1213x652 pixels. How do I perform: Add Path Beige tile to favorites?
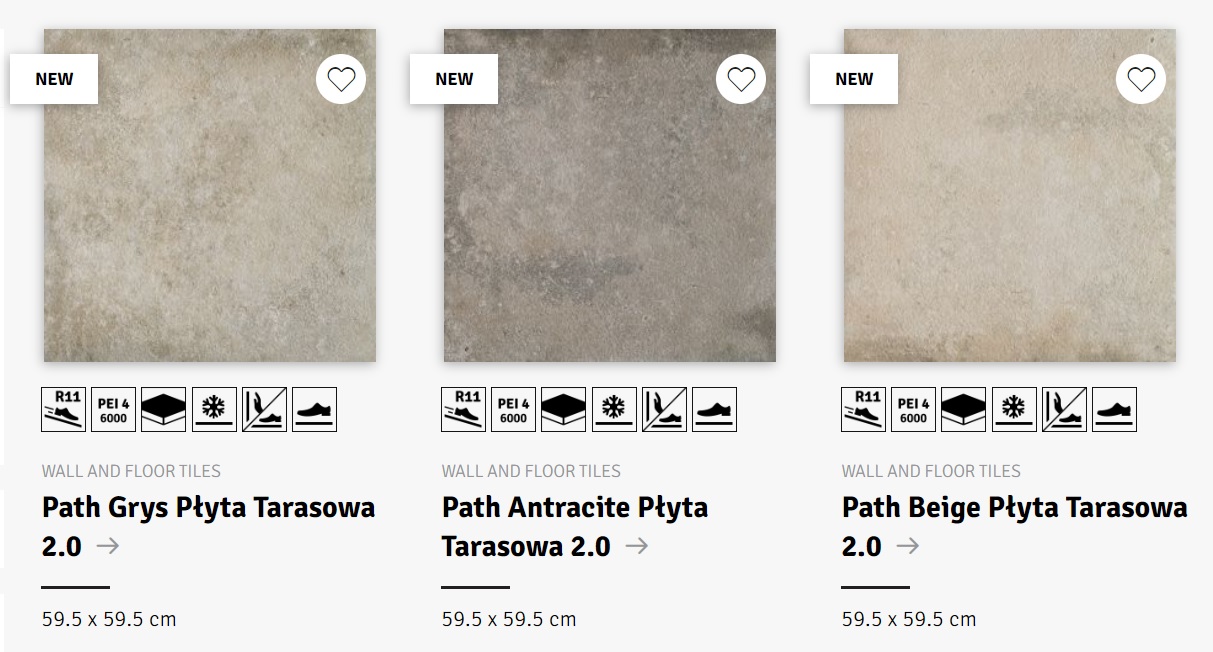tap(1141, 79)
